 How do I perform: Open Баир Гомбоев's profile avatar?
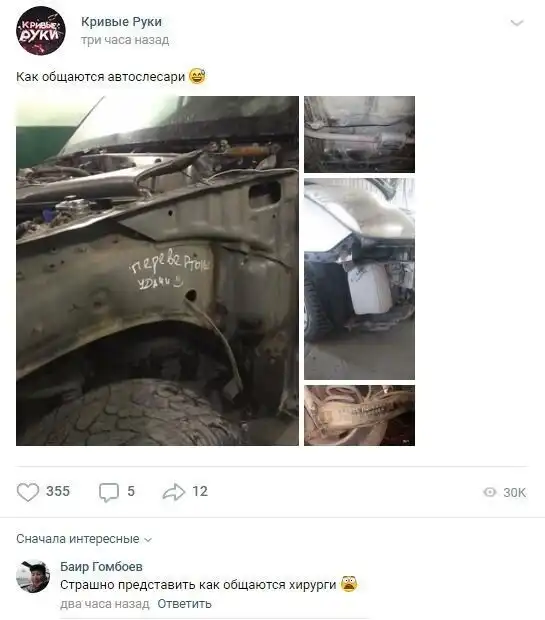pyautogui.click(x=33, y=576)
